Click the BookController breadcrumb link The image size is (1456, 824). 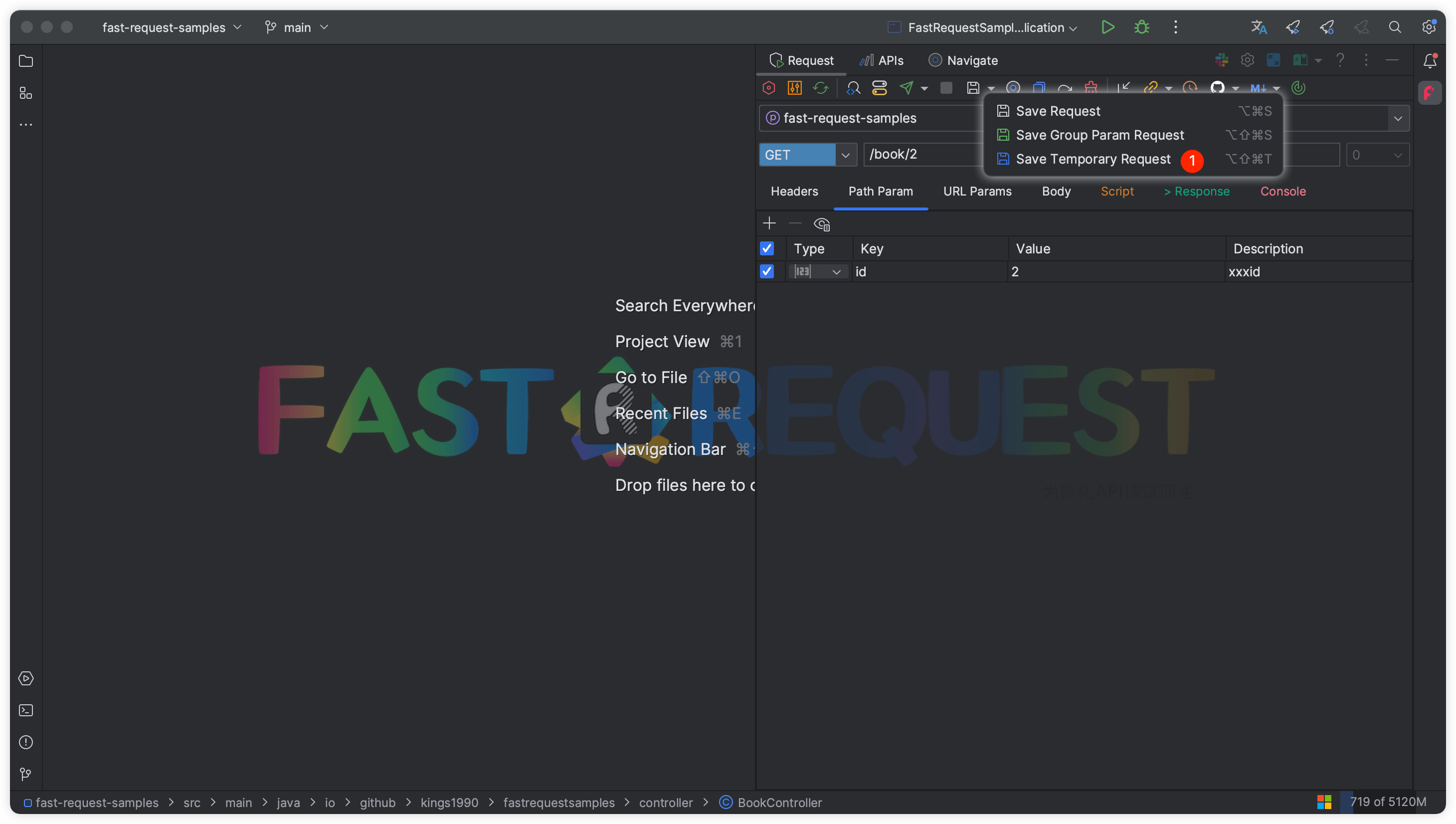click(779, 803)
